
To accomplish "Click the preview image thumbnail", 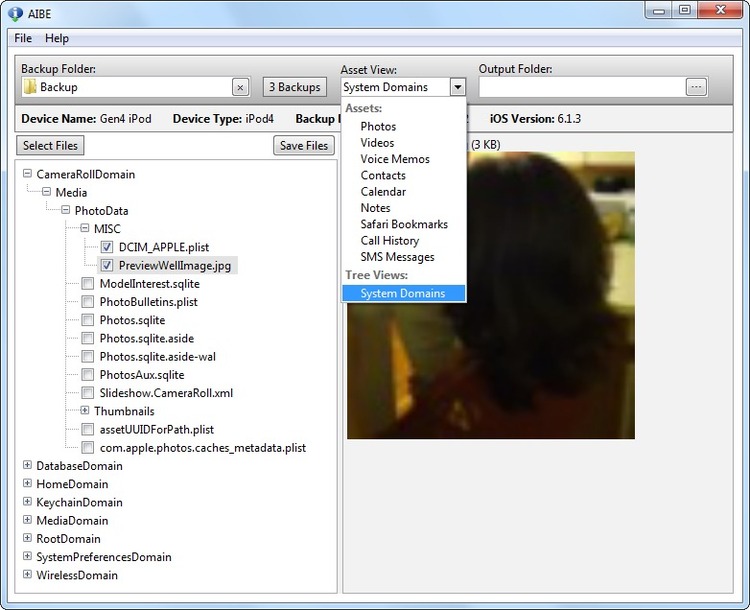I will (491, 295).
